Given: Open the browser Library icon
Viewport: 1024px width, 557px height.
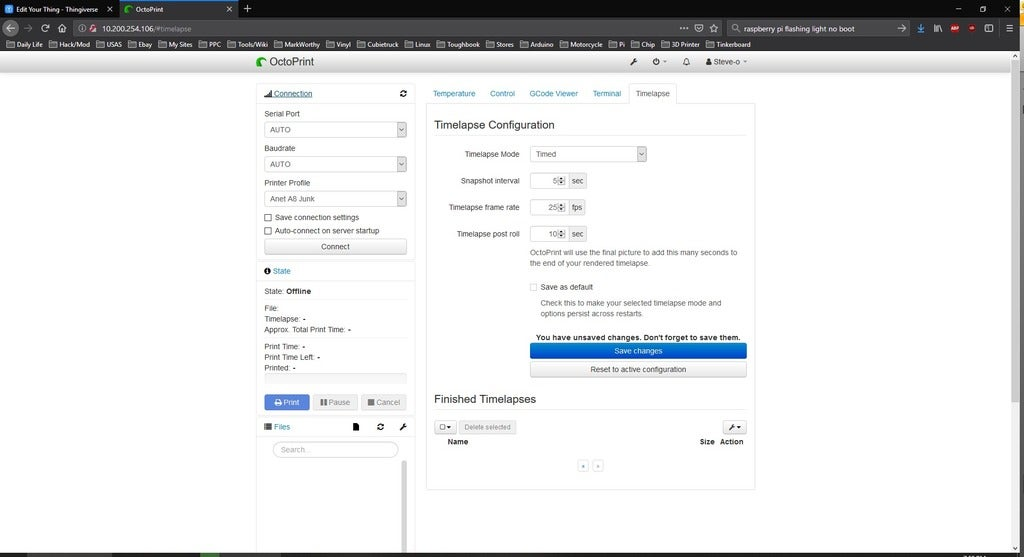Looking at the screenshot, I should [x=938, y=29].
